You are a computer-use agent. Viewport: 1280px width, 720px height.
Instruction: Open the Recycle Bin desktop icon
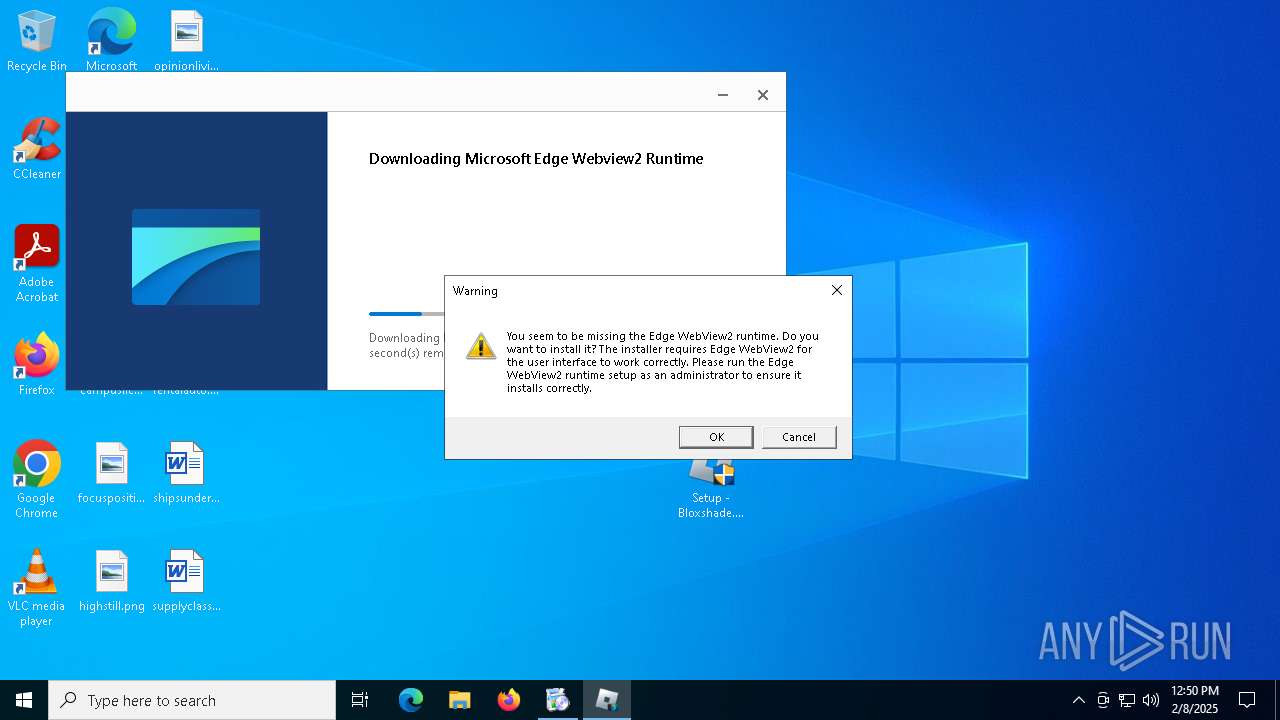click(37, 41)
